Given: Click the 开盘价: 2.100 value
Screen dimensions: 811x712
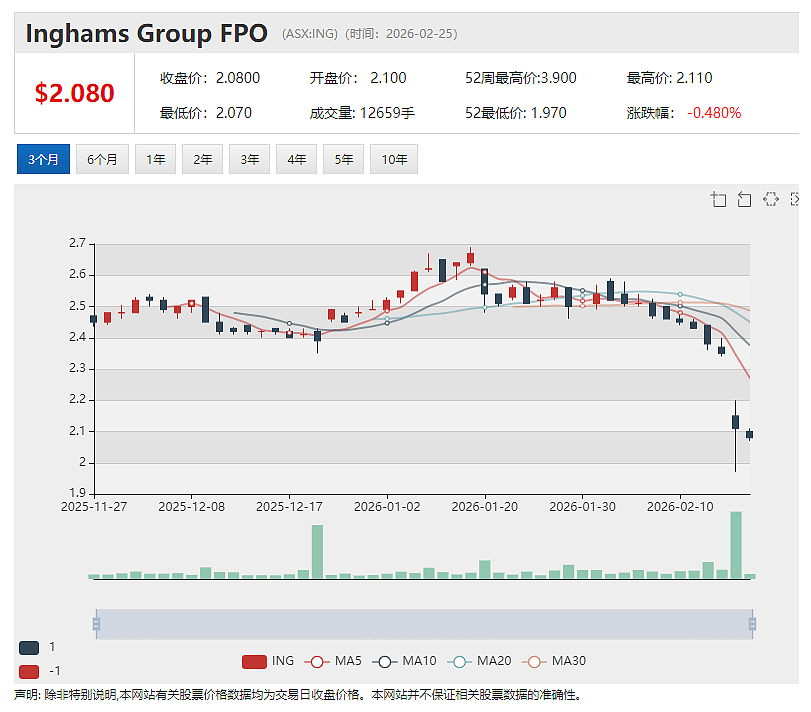Looking at the screenshot, I should tap(358, 78).
